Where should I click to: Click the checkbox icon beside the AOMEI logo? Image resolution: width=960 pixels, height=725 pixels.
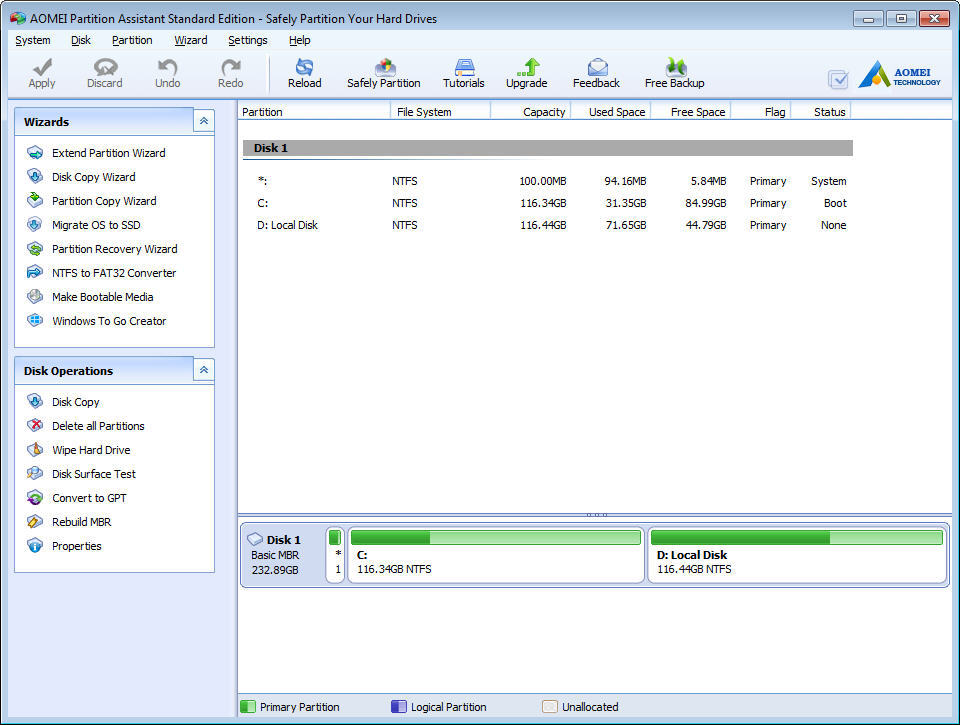tap(838, 79)
